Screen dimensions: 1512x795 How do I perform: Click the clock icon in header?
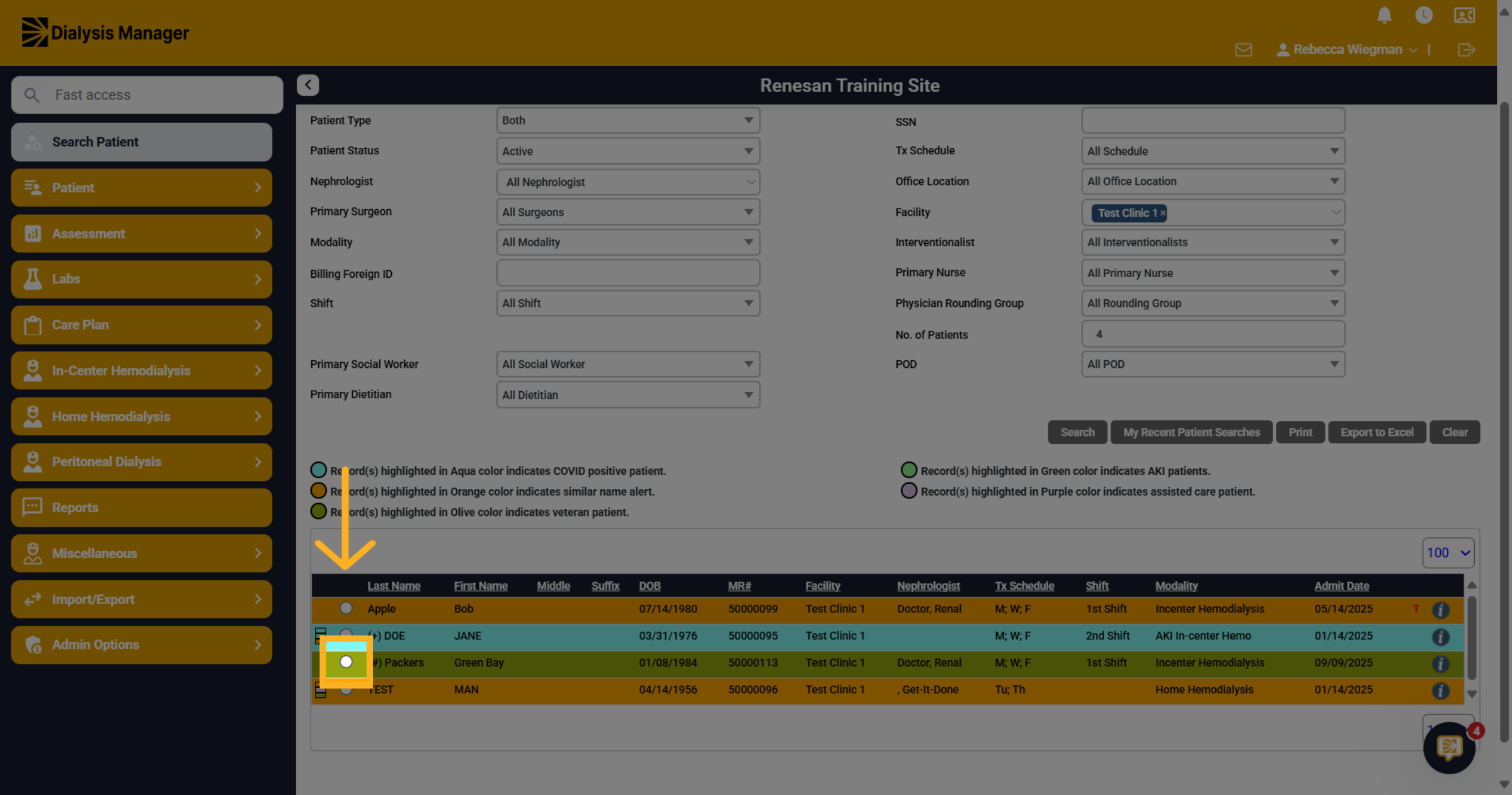pyautogui.click(x=1424, y=15)
